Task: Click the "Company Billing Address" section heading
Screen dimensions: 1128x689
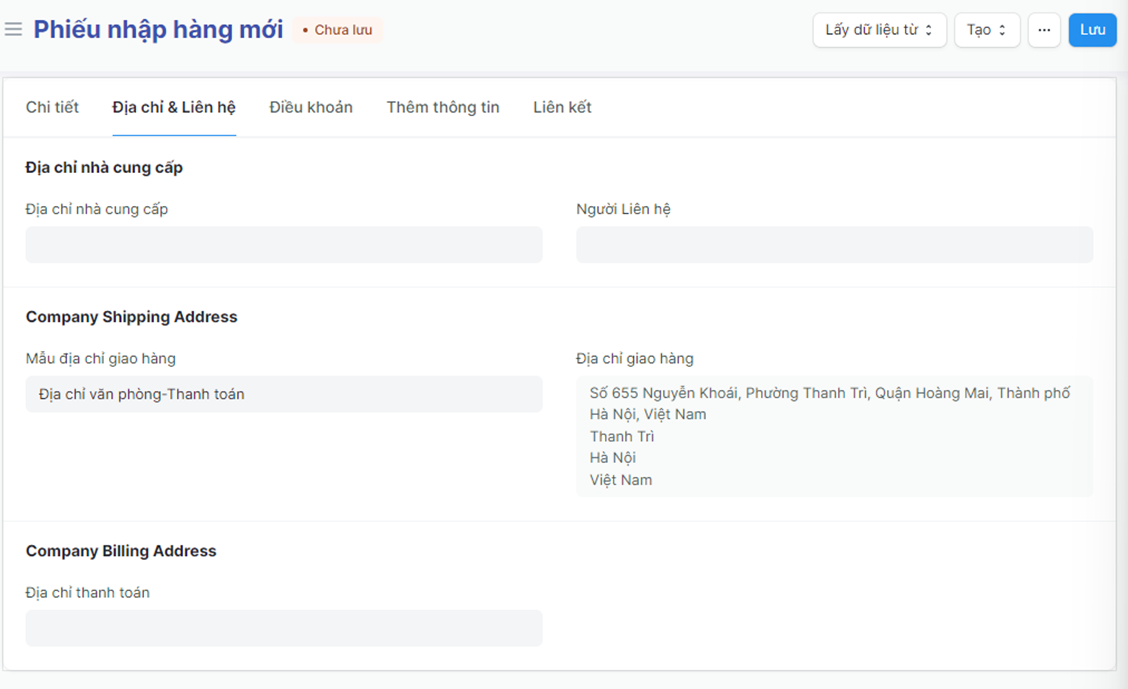Action: click(x=121, y=551)
